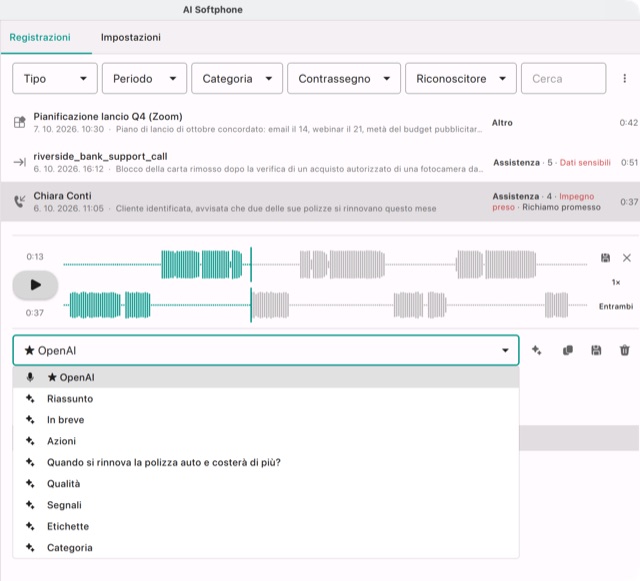Seek within the upper channel waveform
The image size is (640, 581).
(325, 265)
